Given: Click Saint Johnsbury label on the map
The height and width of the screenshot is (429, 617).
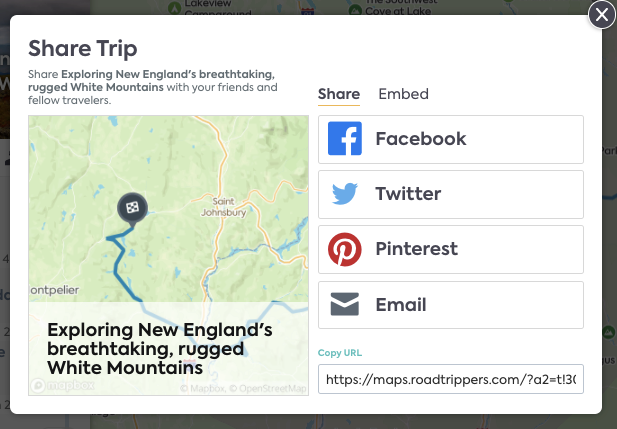Looking at the screenshot, I should pyautogui.click(x=224, y=207).
